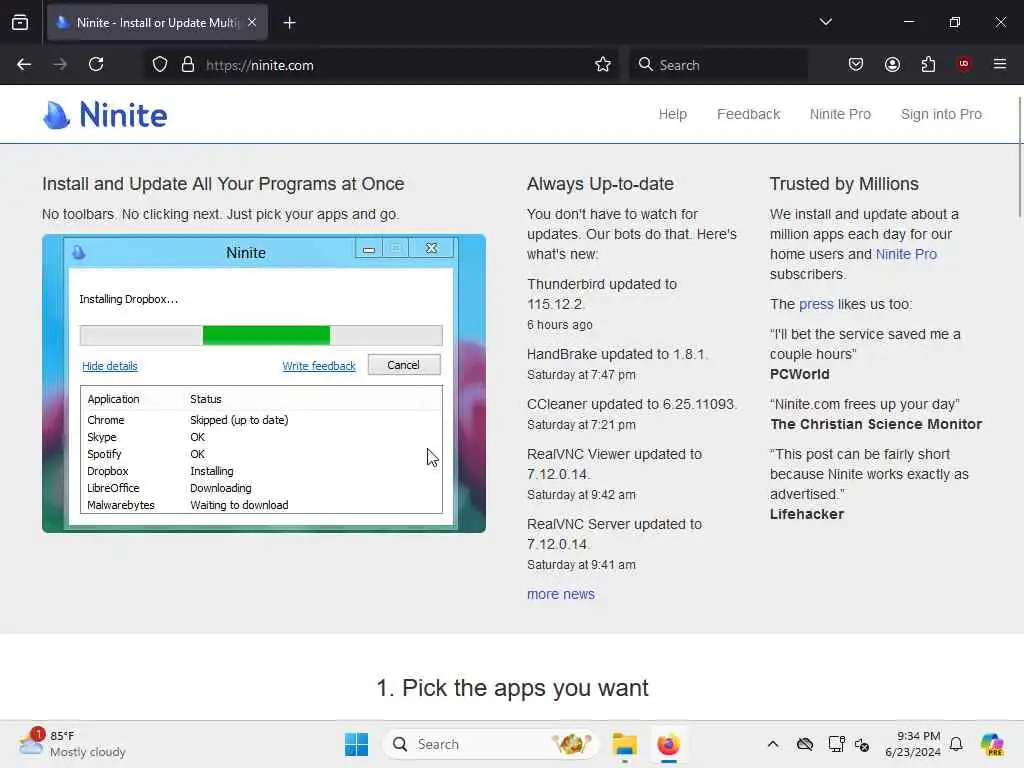Select The Christian Science Monitor text
1024x768 pixels.
tap(876, 424)
